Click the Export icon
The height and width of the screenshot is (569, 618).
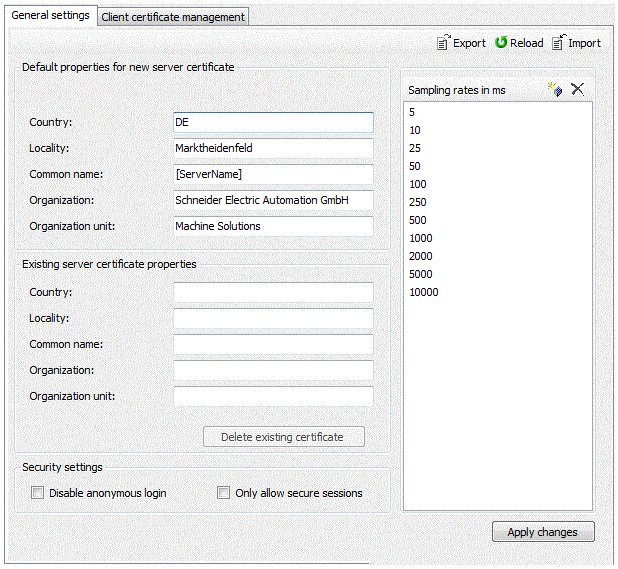[x=443, y=43]
